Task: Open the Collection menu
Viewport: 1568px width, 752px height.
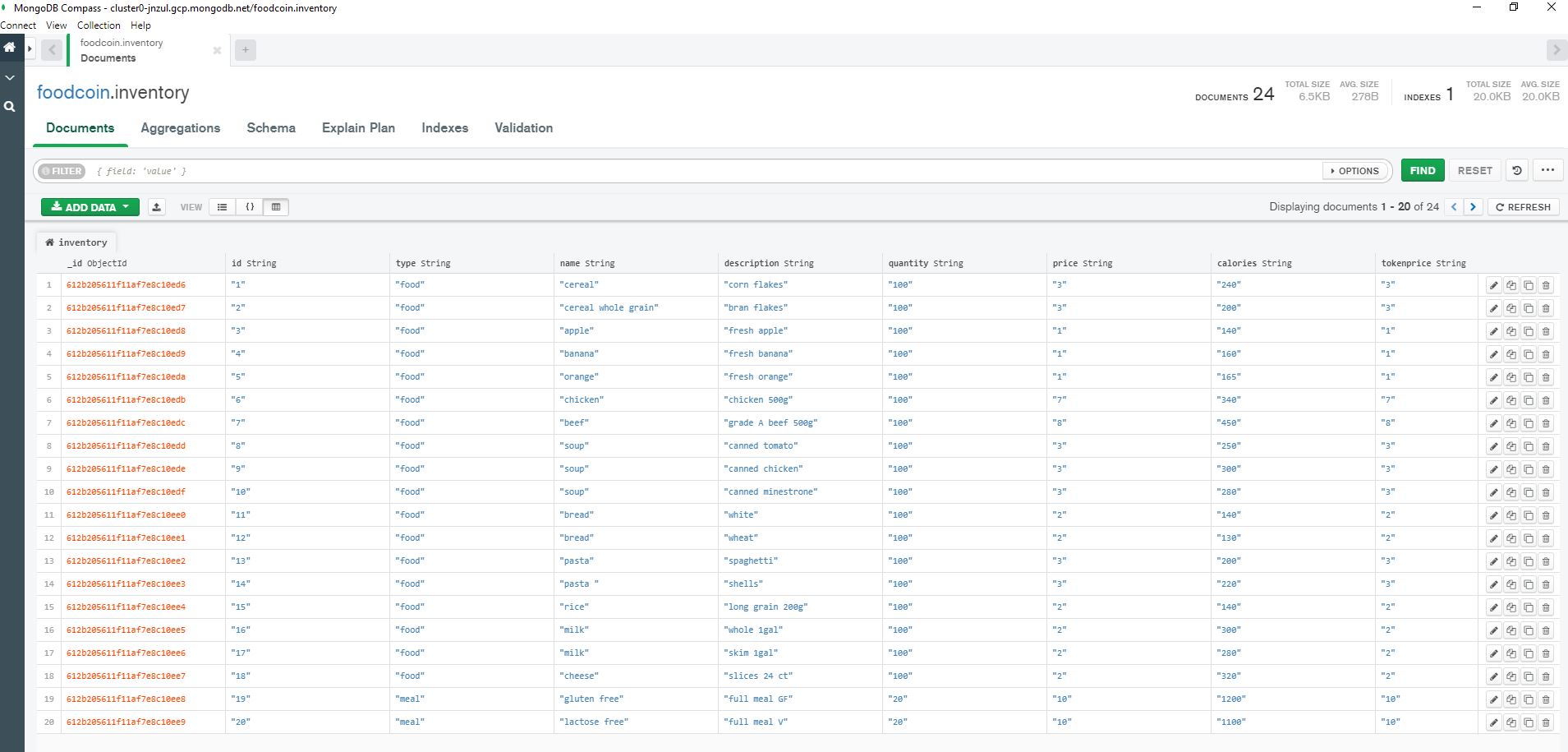Action: tap(99, 25)
